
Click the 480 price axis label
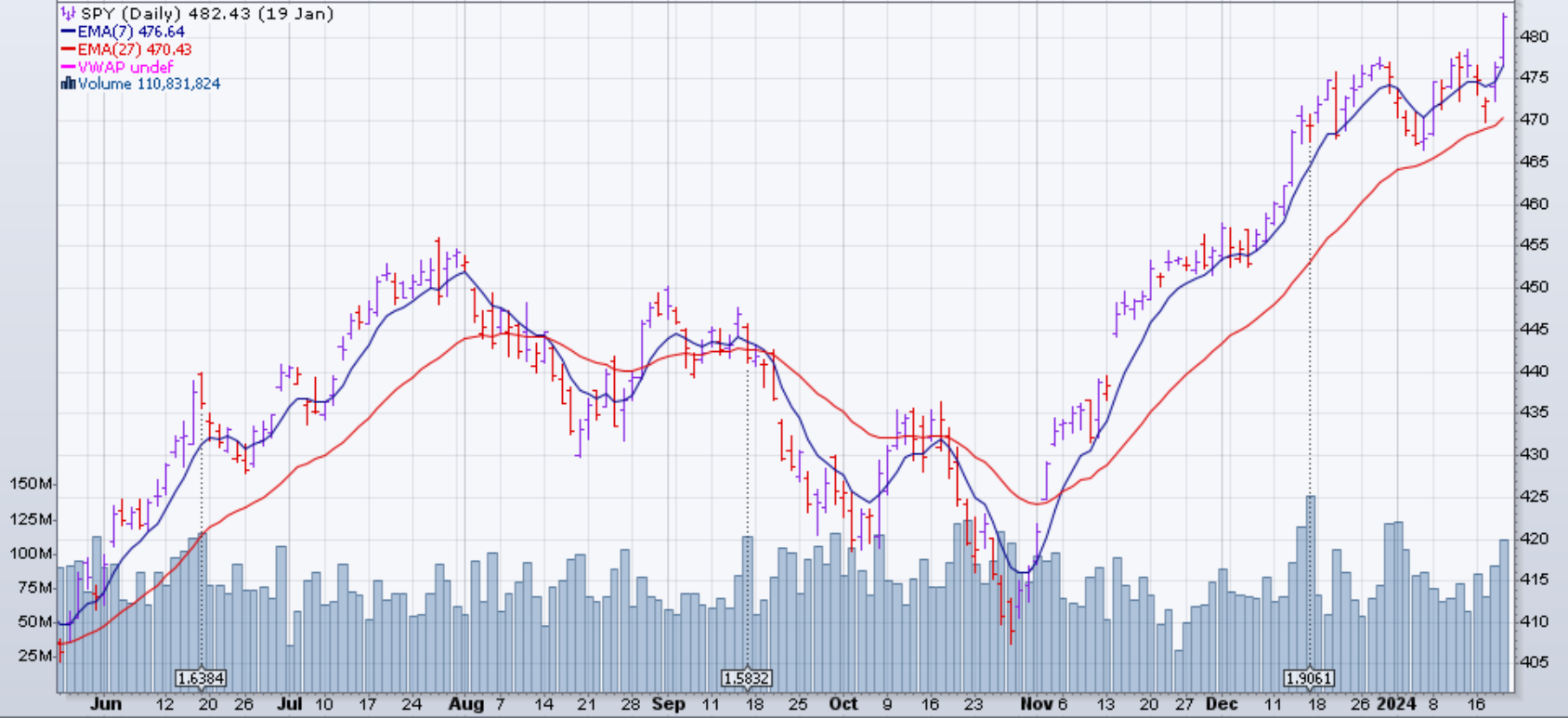(1535, 36)
